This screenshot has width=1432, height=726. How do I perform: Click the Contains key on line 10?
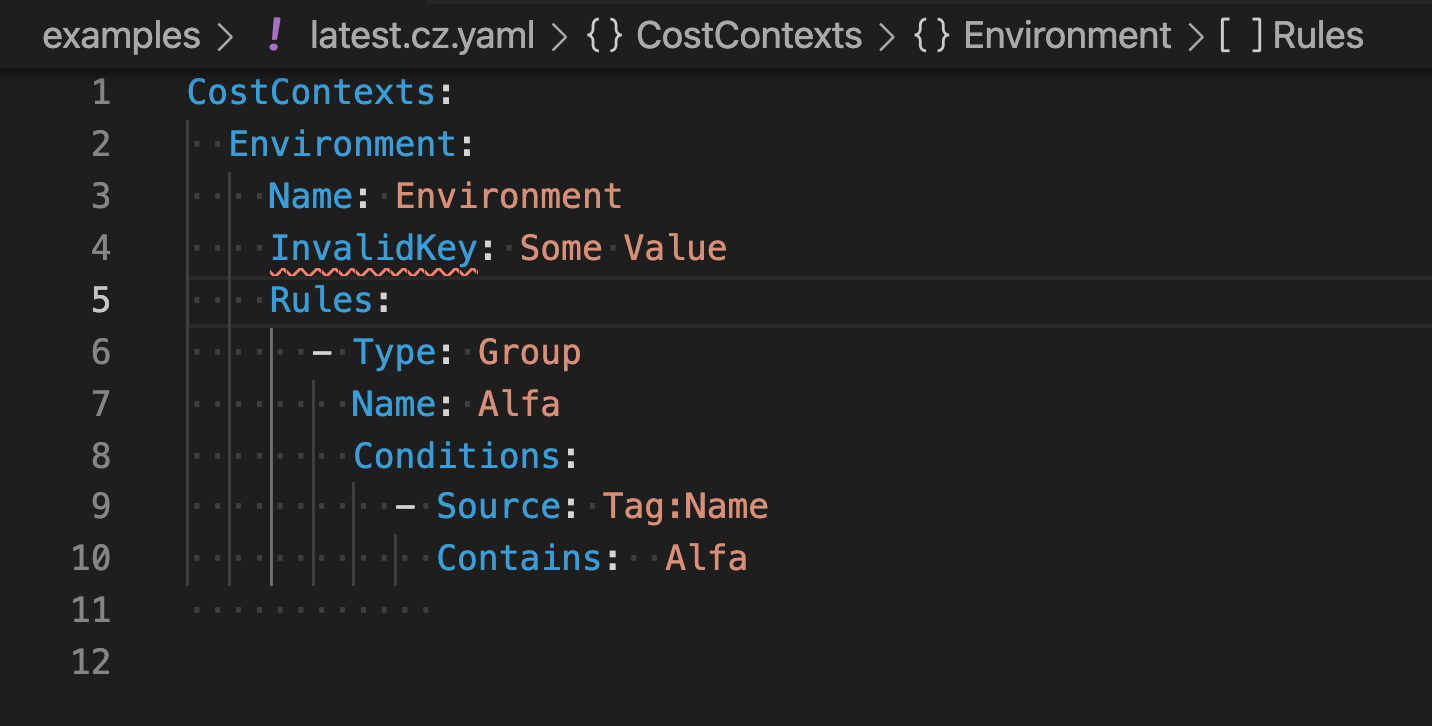click(x=519, y=558)
